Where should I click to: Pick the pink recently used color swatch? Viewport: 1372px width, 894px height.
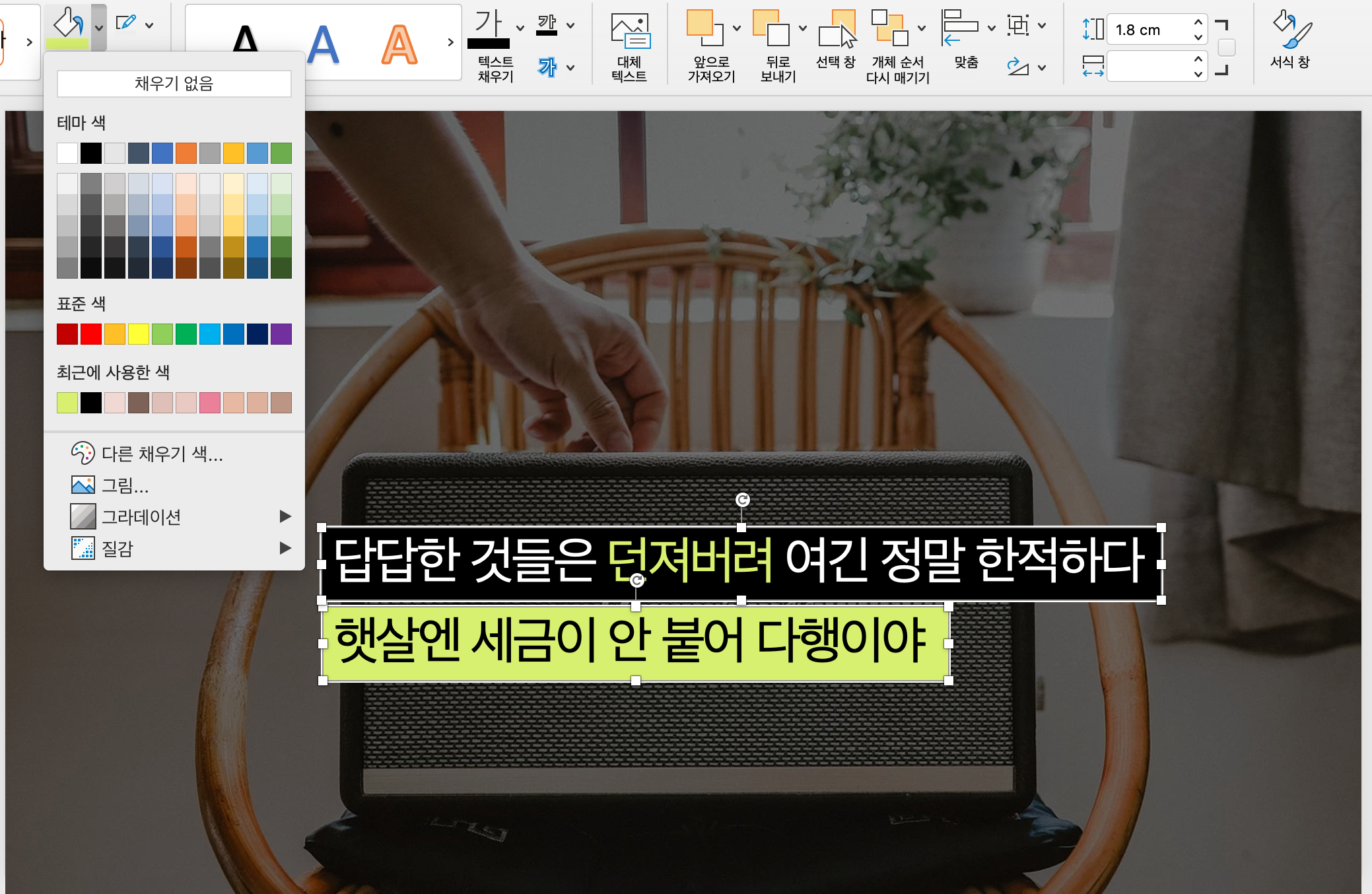pyautogui.click(x=210, y=403)
